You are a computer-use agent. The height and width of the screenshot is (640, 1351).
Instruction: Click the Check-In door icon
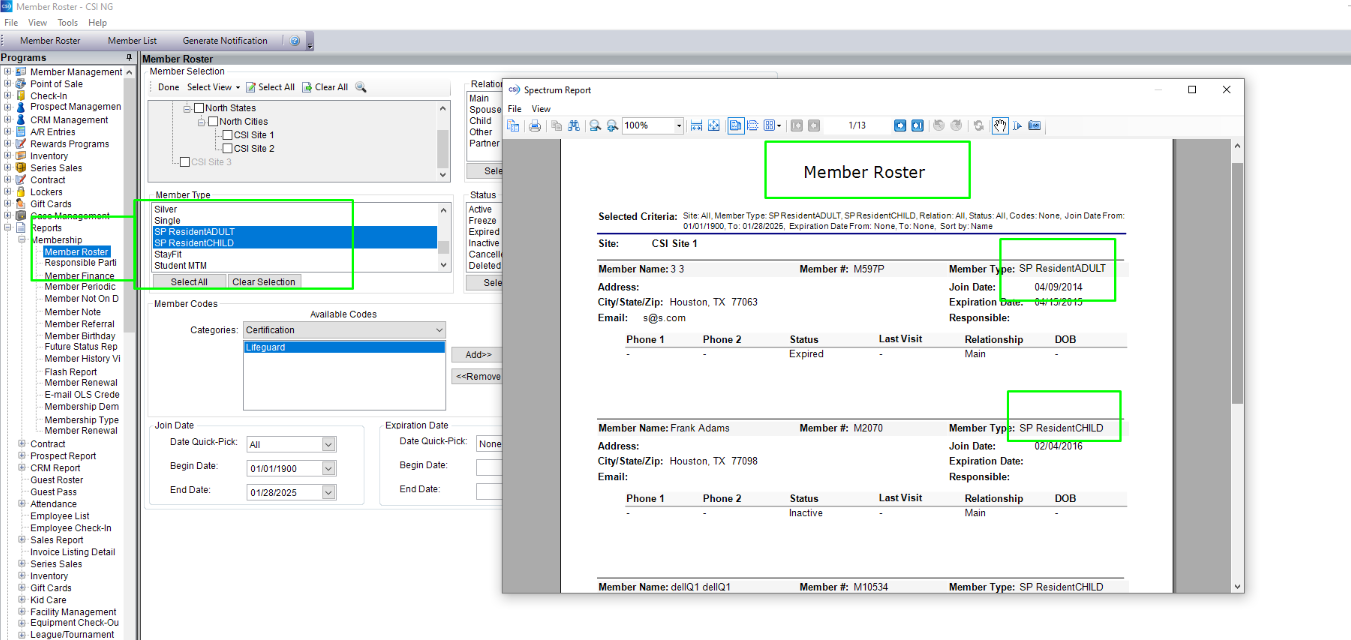click(x=21, y=96)
